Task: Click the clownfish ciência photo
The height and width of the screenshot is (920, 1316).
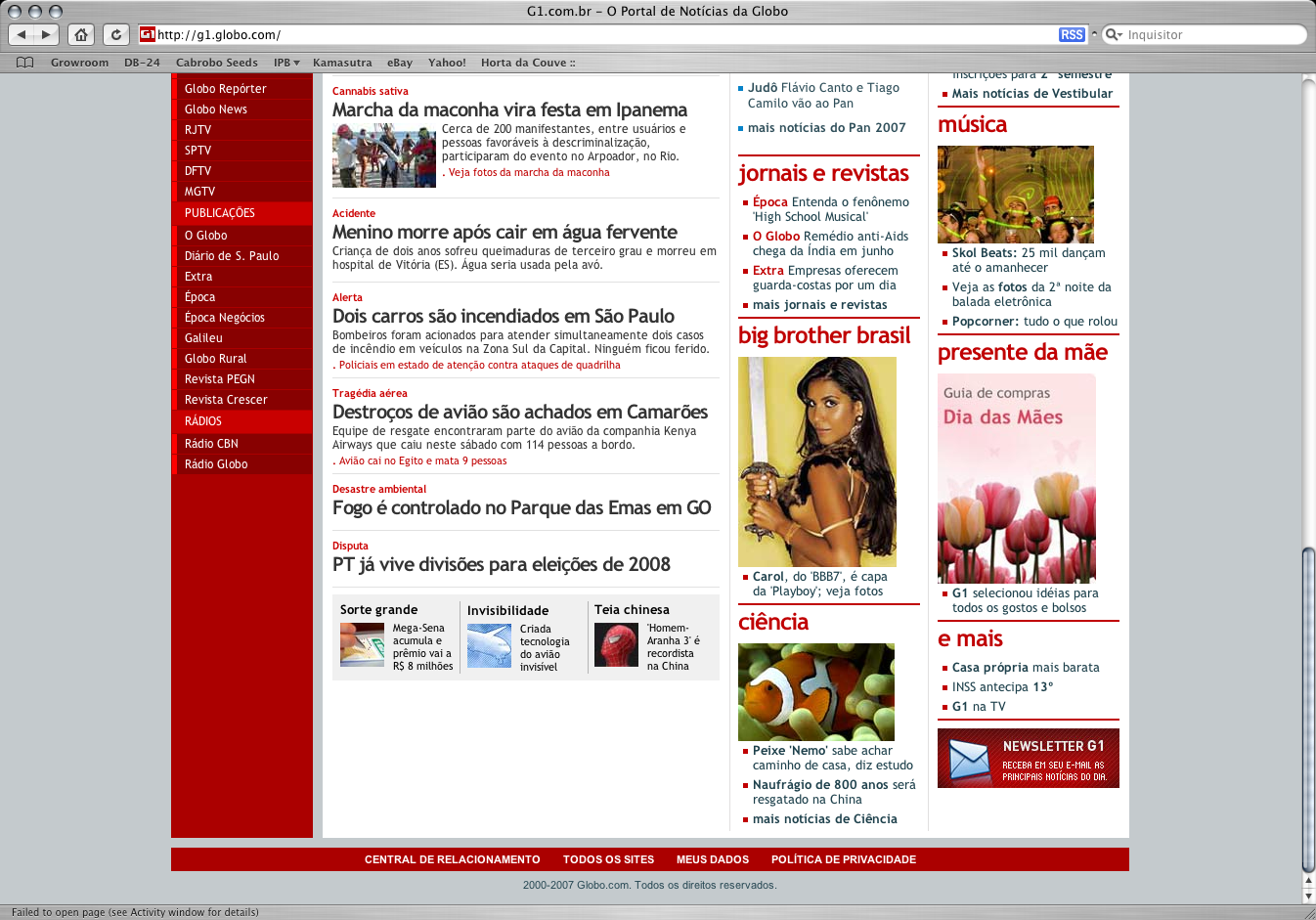Action: 816,692
